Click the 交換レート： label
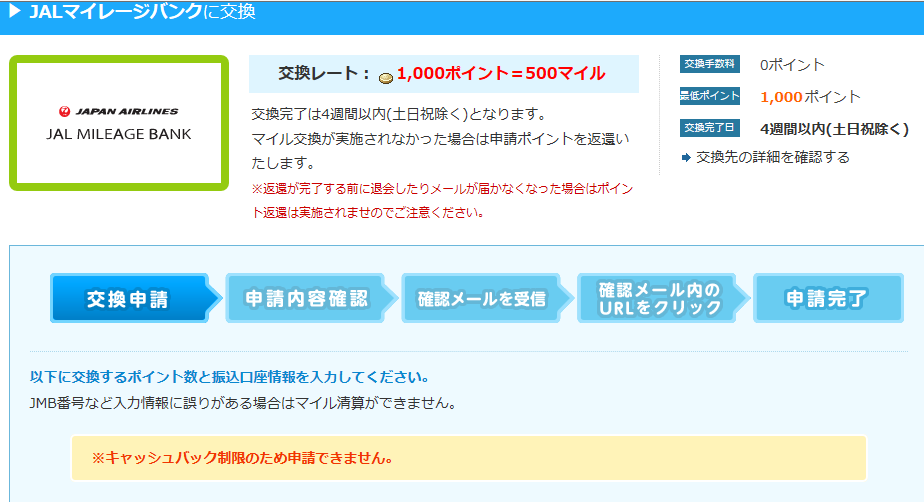Viewport: 924px width, 502px height. pyautogui.click(x=325, y=73)
